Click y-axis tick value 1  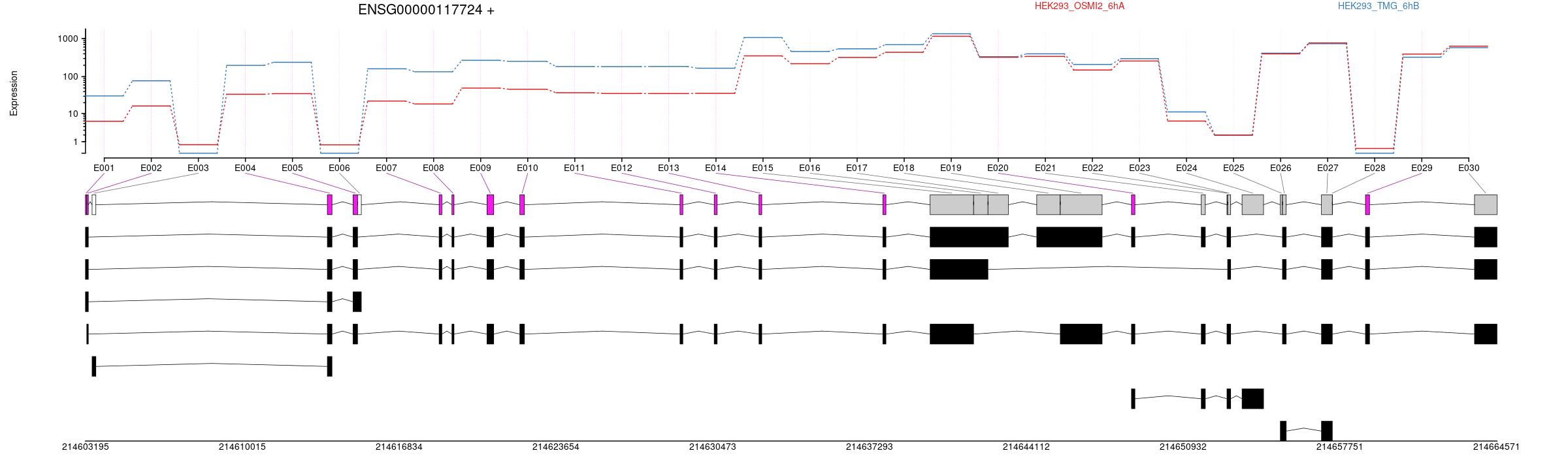pos(76,142)
